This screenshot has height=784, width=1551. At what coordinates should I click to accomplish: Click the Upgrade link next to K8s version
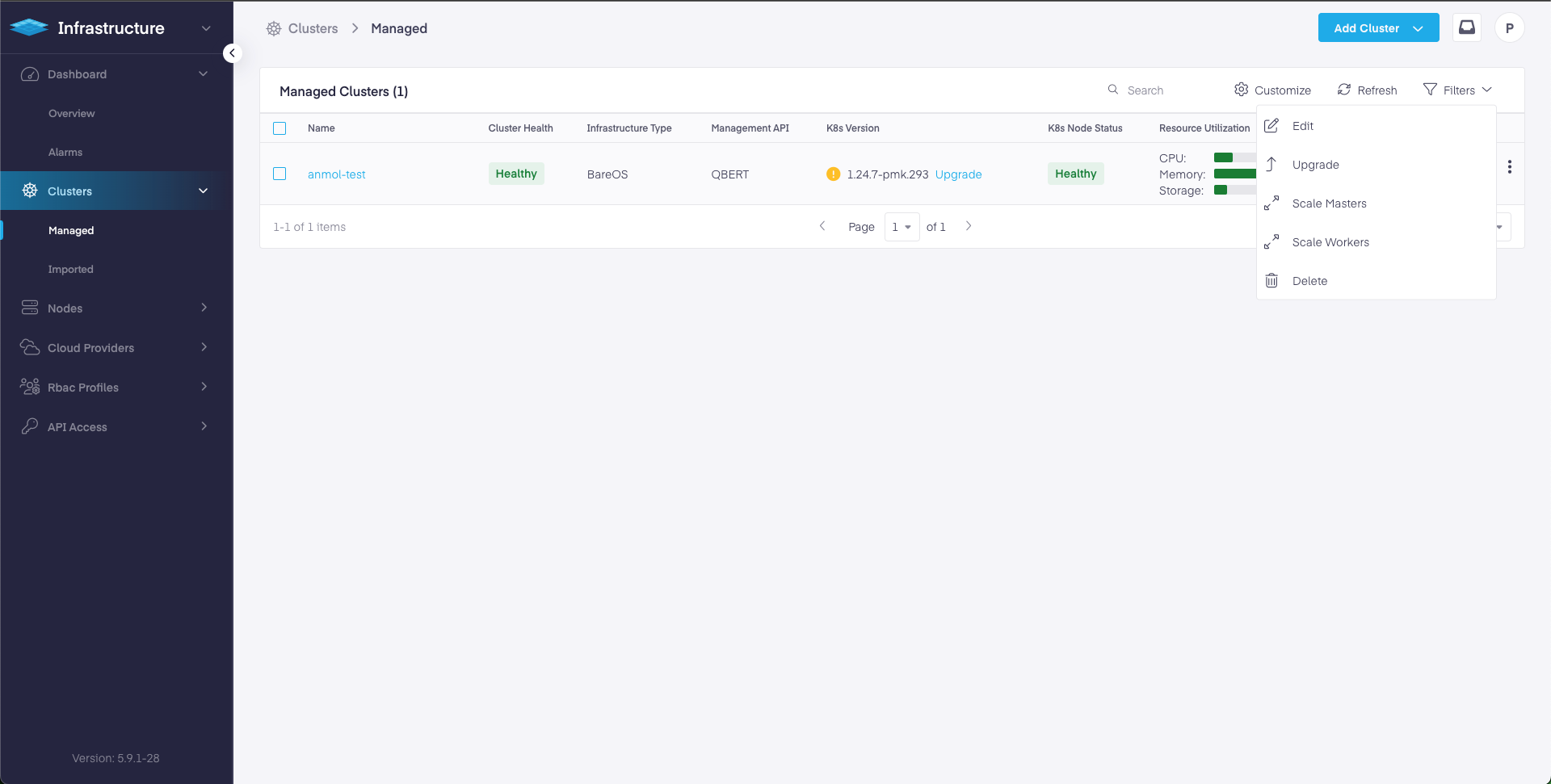958,174
